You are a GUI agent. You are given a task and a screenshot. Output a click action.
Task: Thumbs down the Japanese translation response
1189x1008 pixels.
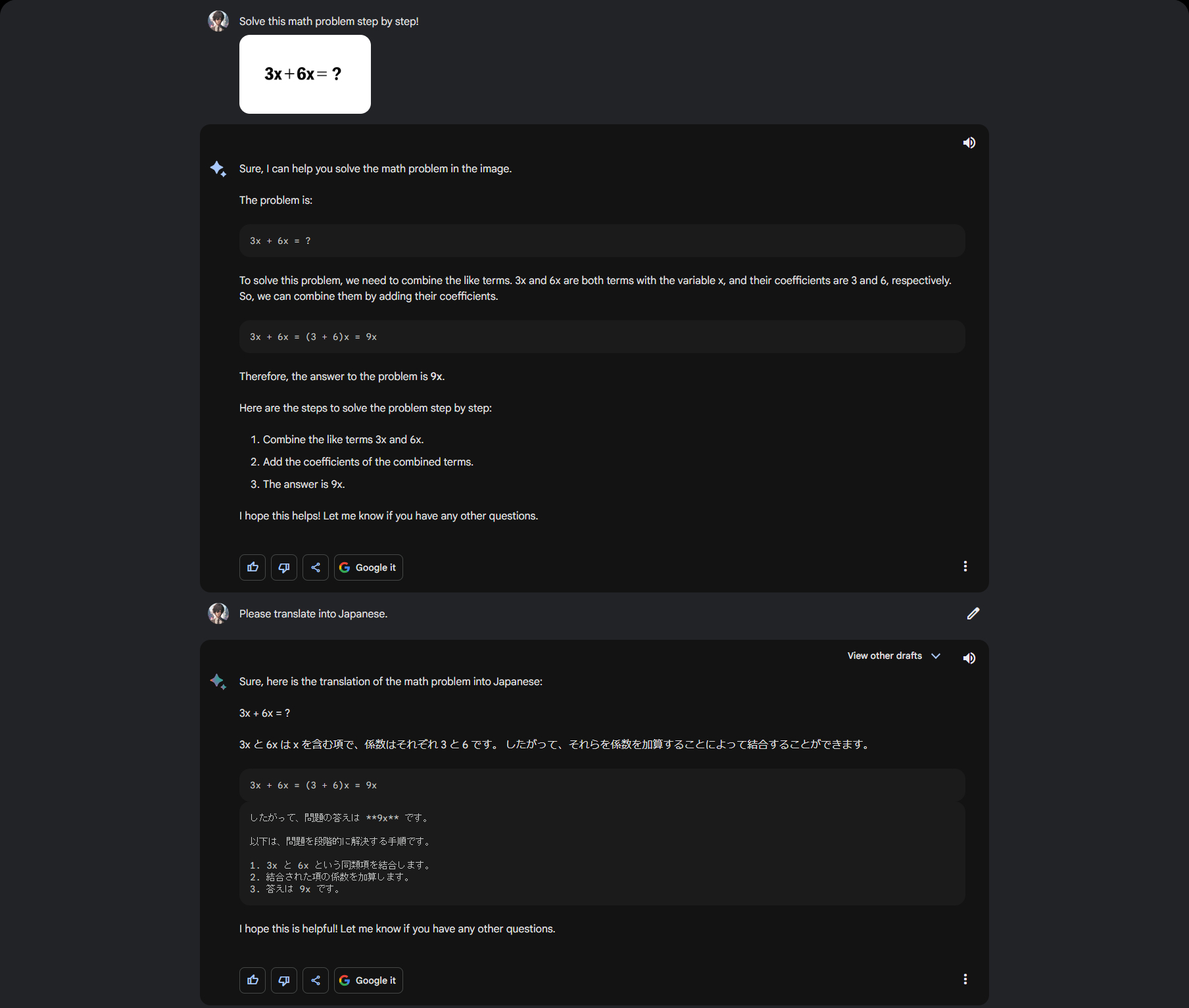click(x=284, y=980)
